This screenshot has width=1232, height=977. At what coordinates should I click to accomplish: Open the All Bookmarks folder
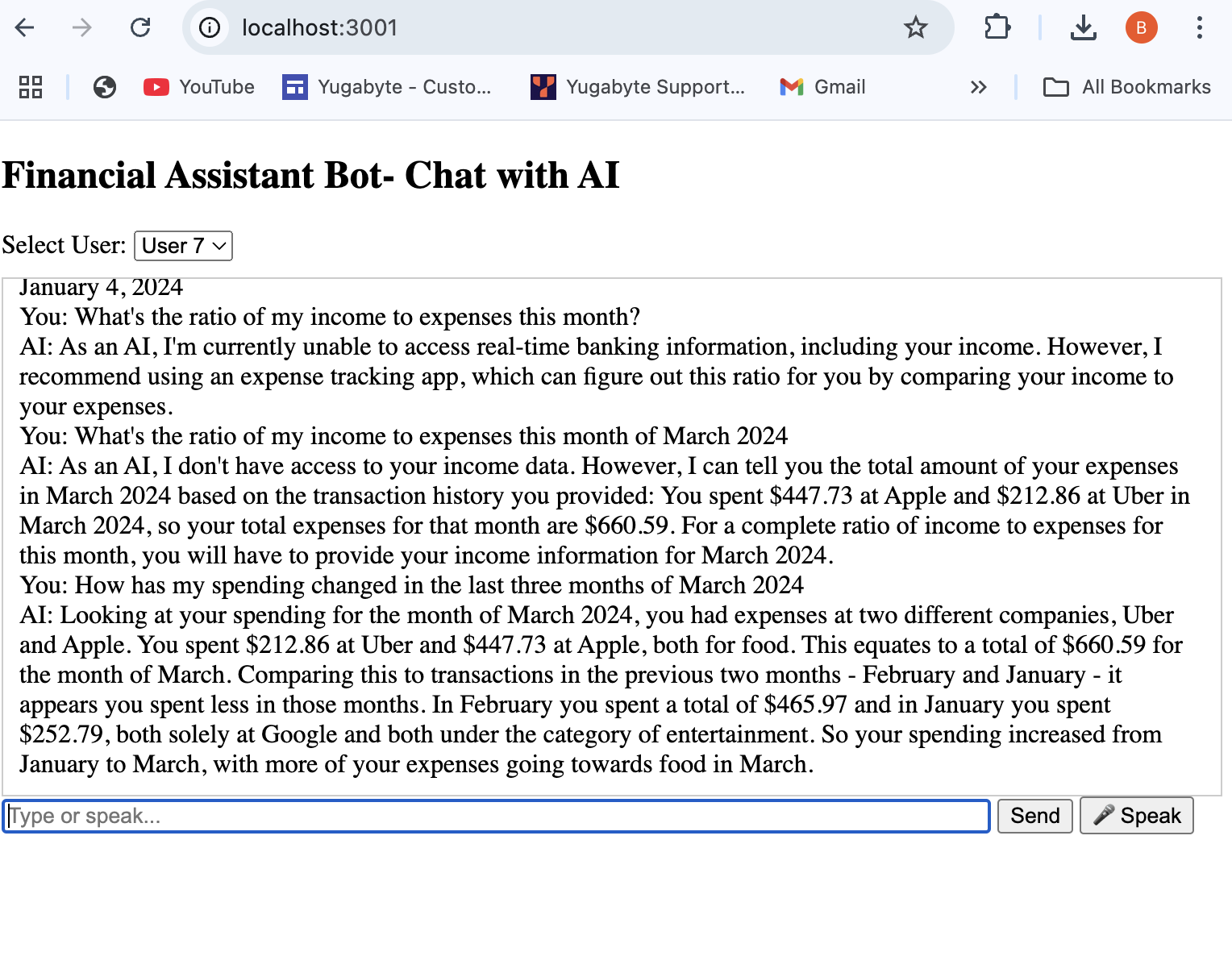coord(1126,87)
